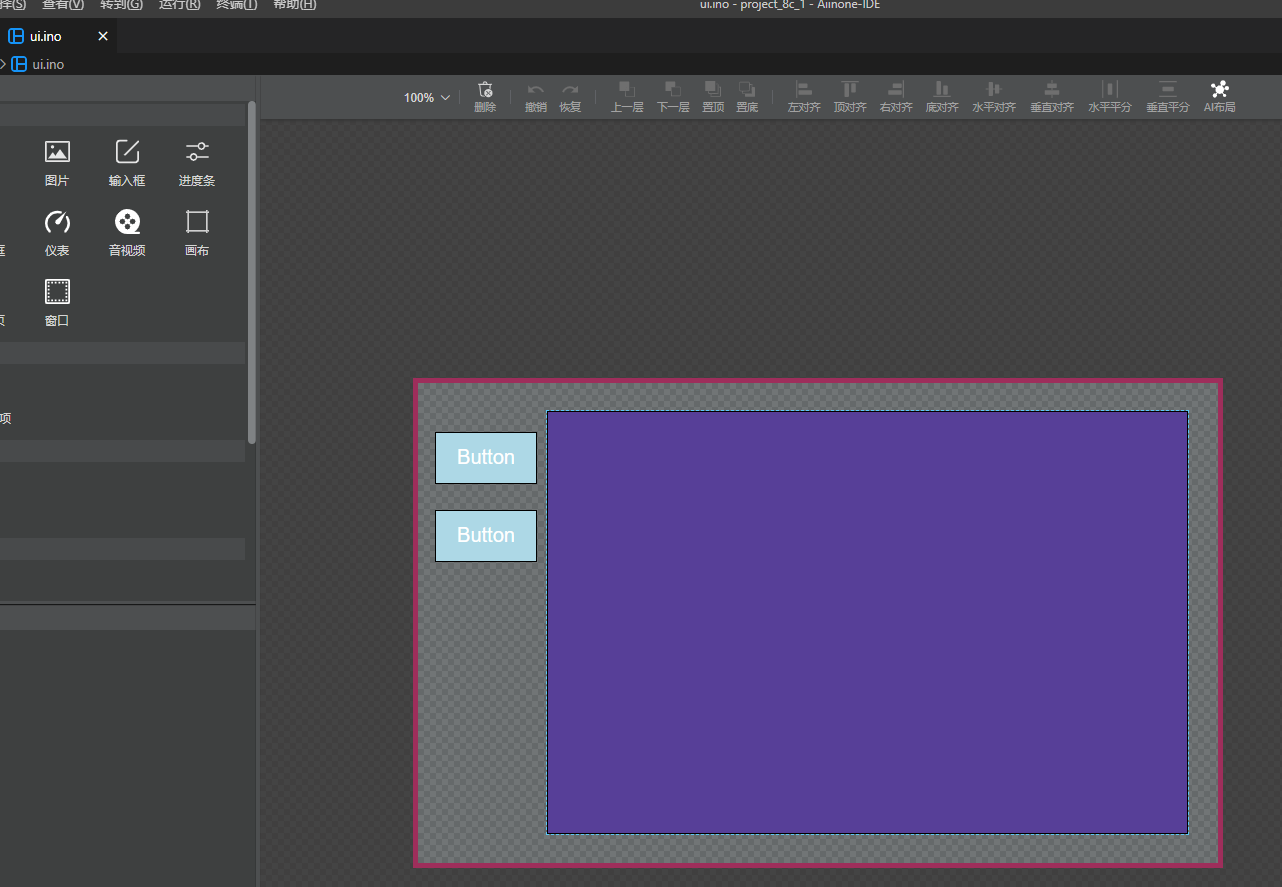Select the lower Button widget on canvas
Viewport: 1282px width, 887px height.
[x=486, y=536]
